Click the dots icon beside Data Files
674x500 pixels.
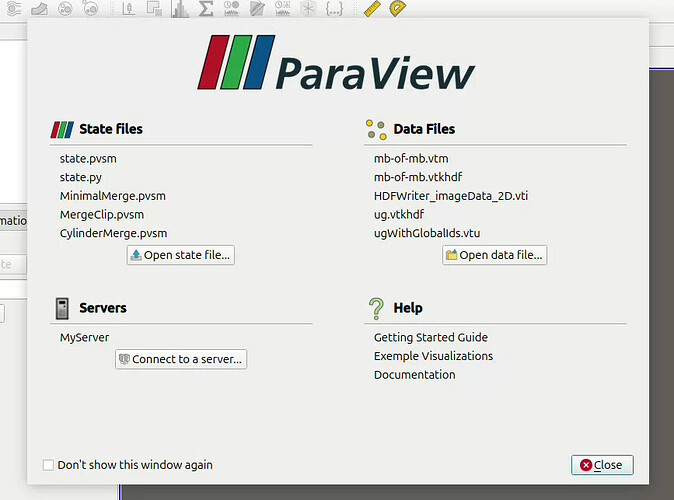[376, 129]
